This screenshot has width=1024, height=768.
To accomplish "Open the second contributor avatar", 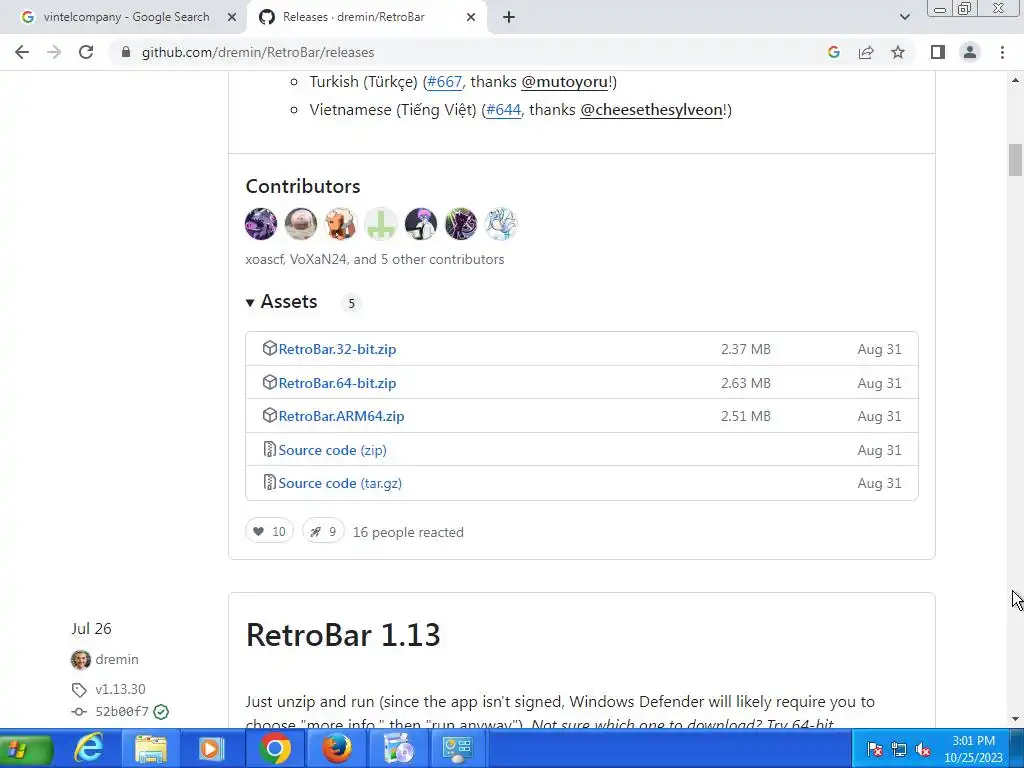I will pyautogui.click(x=300, y=224).
